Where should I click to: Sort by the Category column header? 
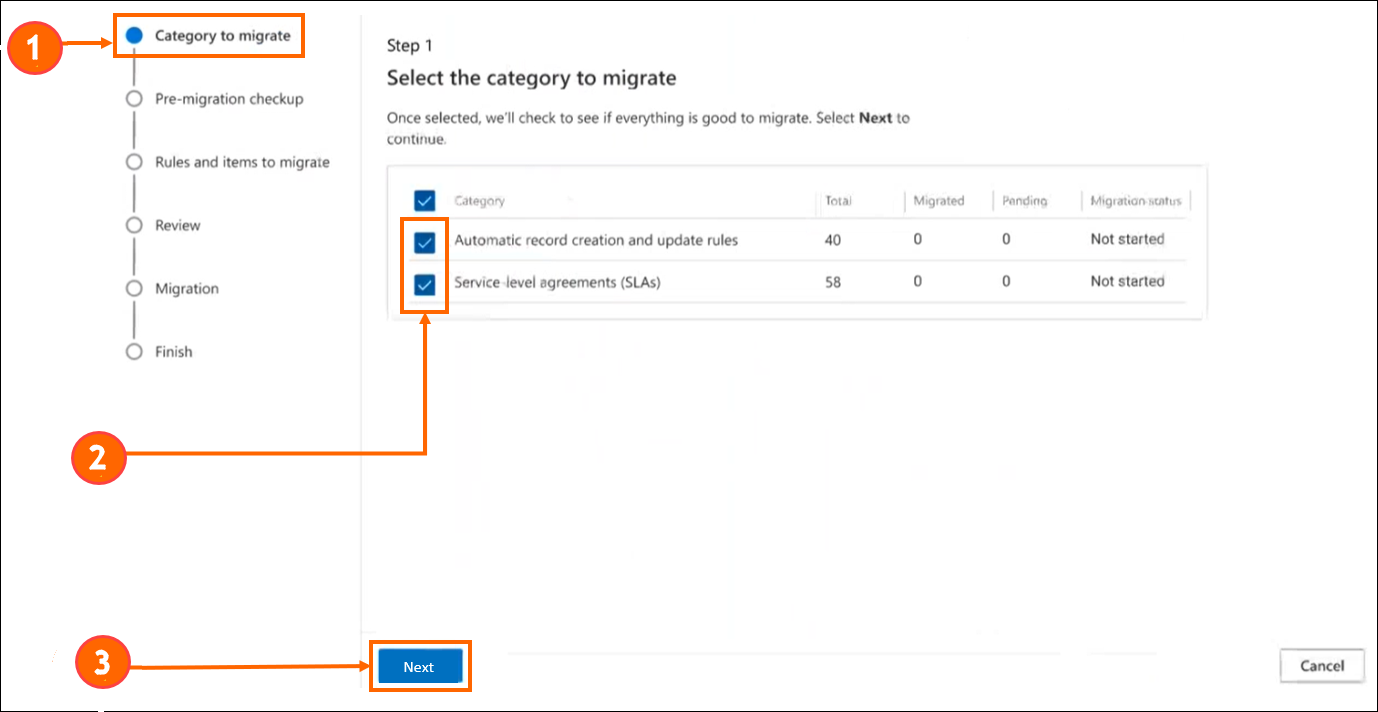tap(479, 201)
